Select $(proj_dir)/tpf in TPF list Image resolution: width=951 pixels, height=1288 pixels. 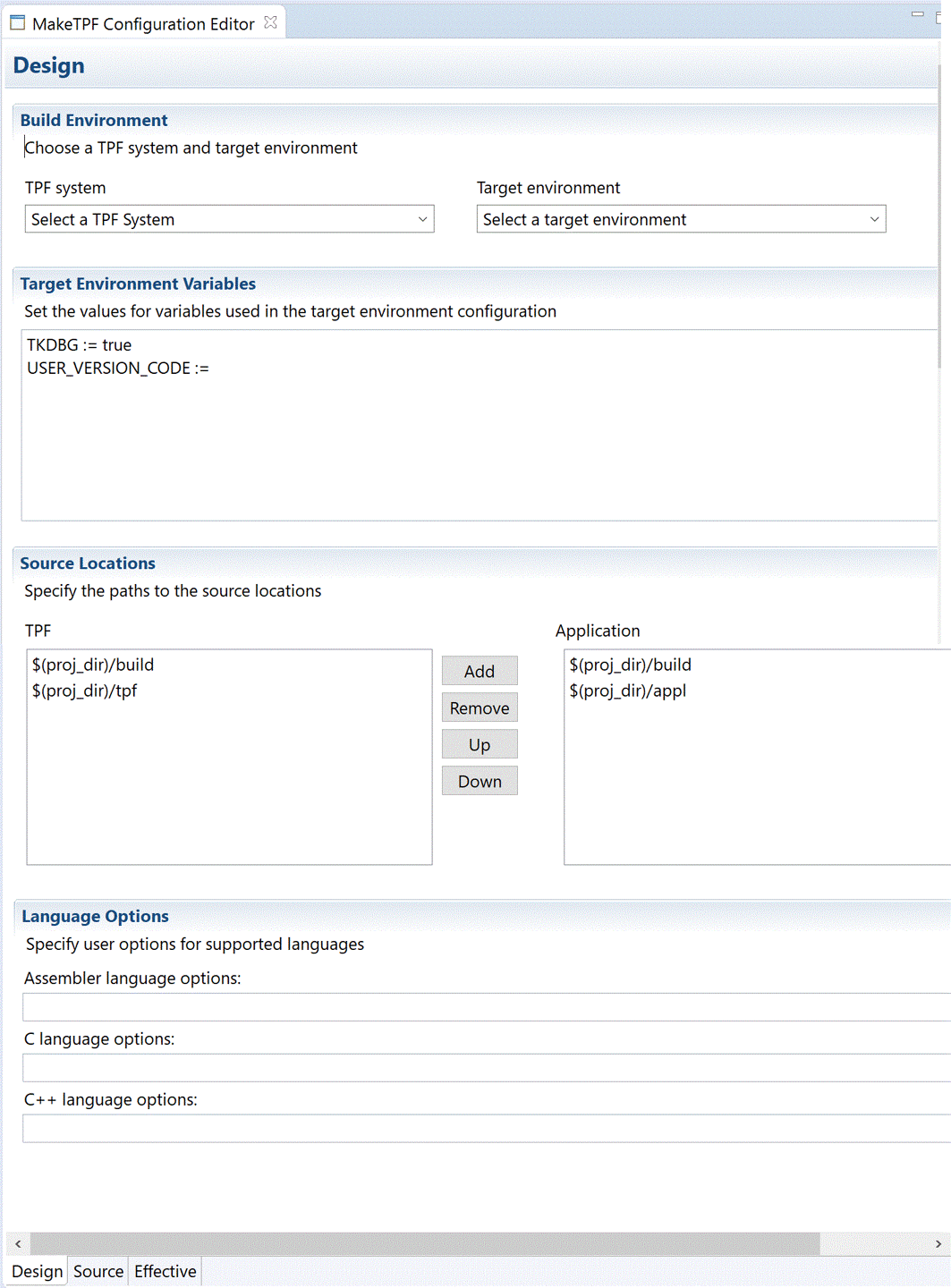85,691
